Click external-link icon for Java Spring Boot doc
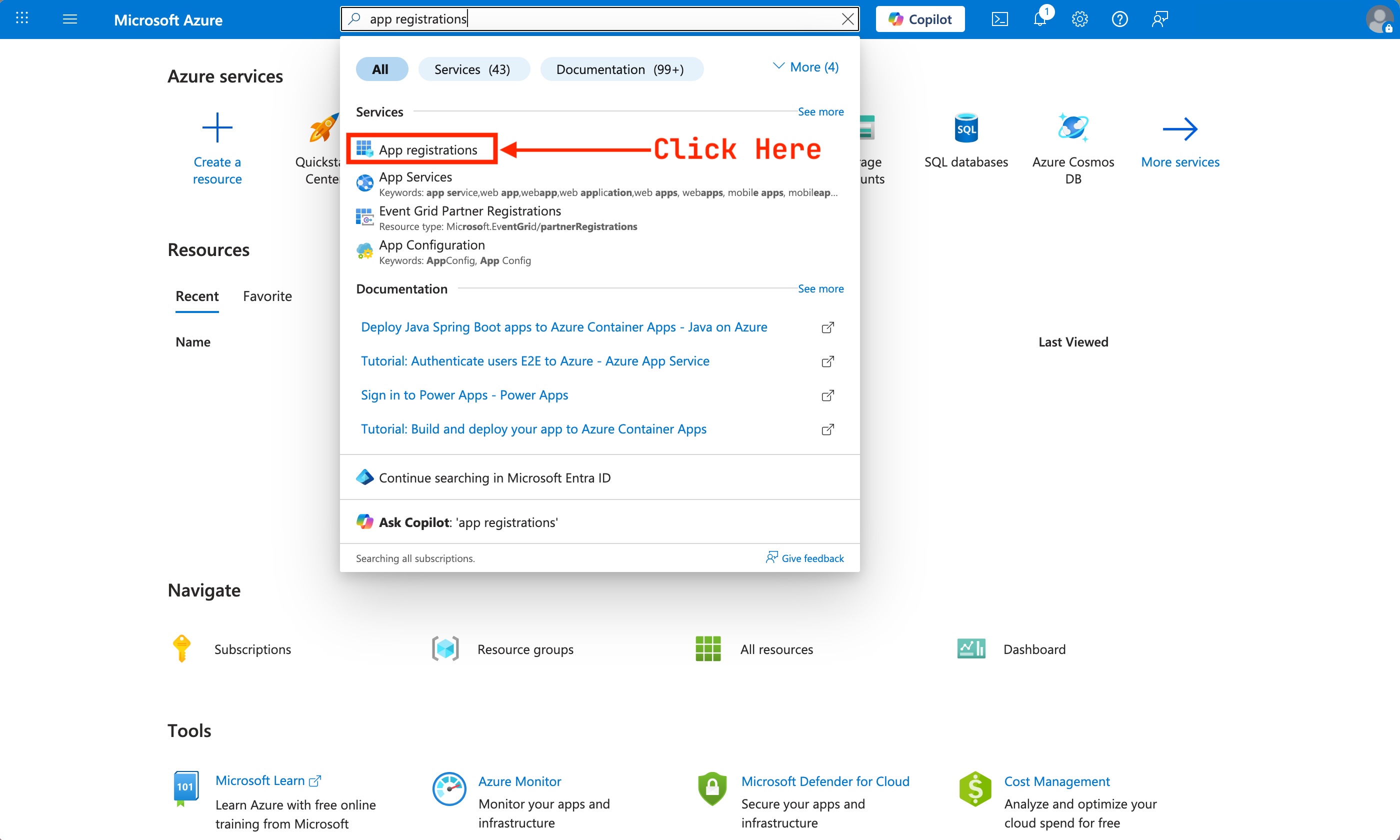Viewport: 1400px width, 840px height. pos(827,327)
